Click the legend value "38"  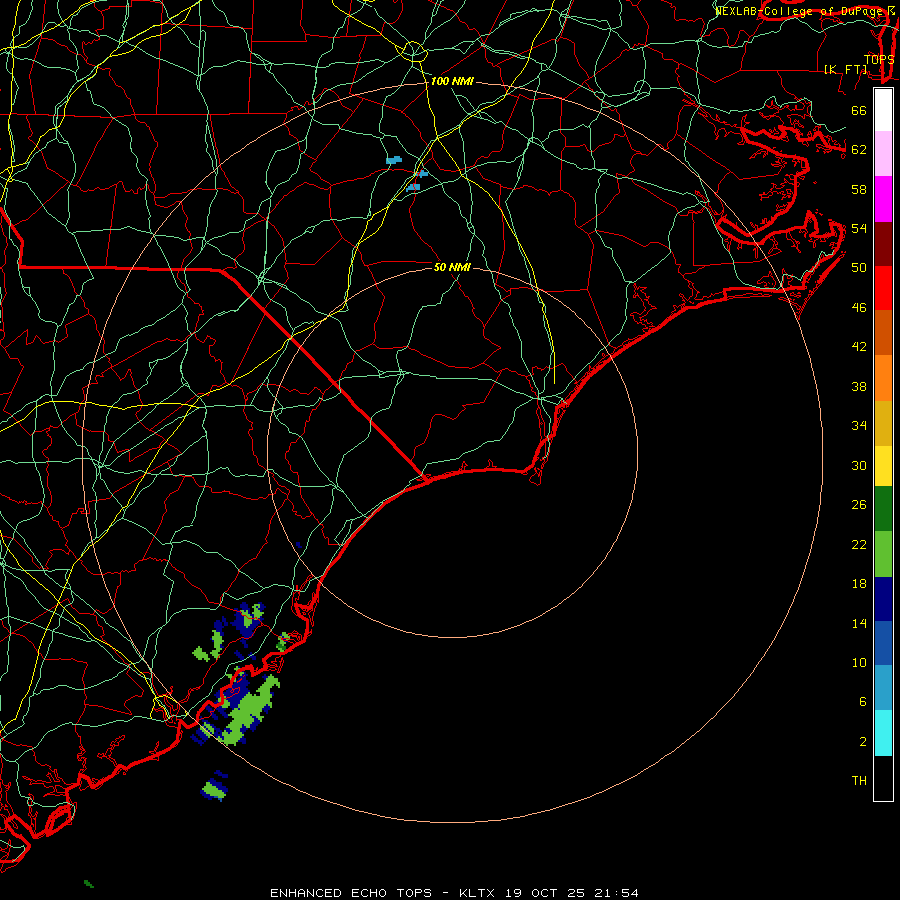point(859,386)
